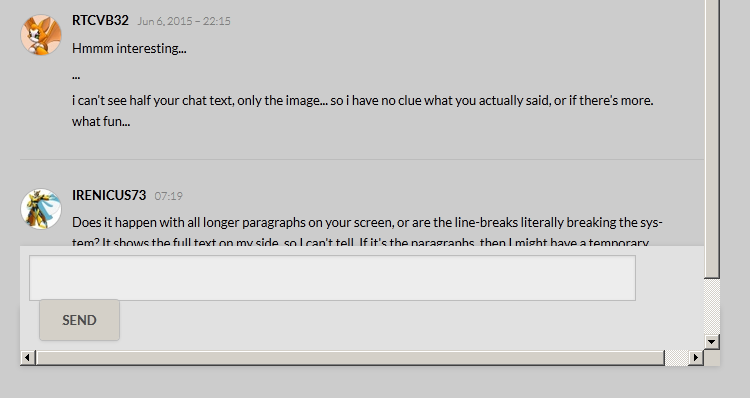Click the horizontal scrollbar right arrow
The width and height of the screenshot is (750, 398).
pyautogui.click(x=696, y=357)
